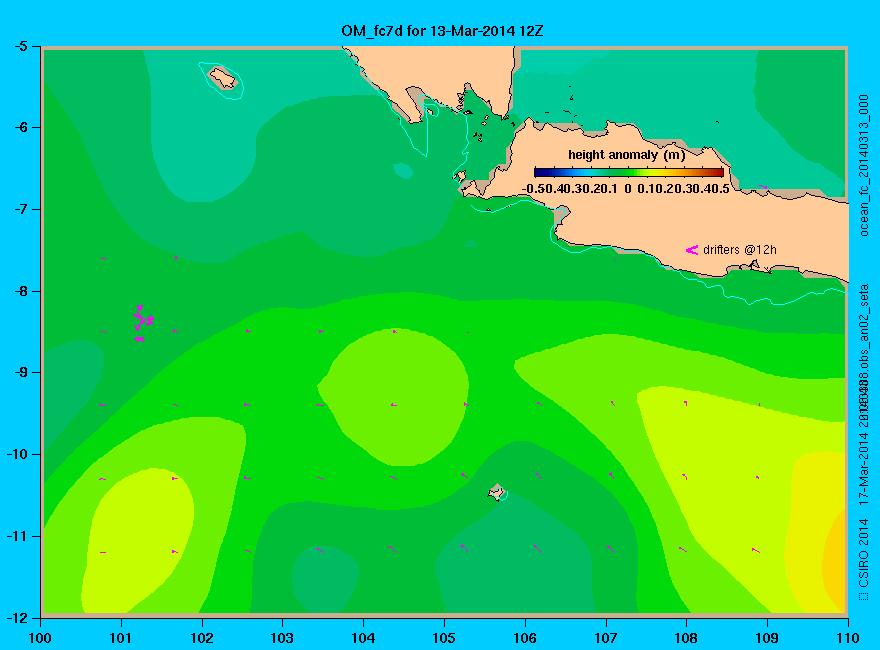Click the cluster of magenta drifters near 101E 8S
This screenshot has height=650, width=880.
142,323
